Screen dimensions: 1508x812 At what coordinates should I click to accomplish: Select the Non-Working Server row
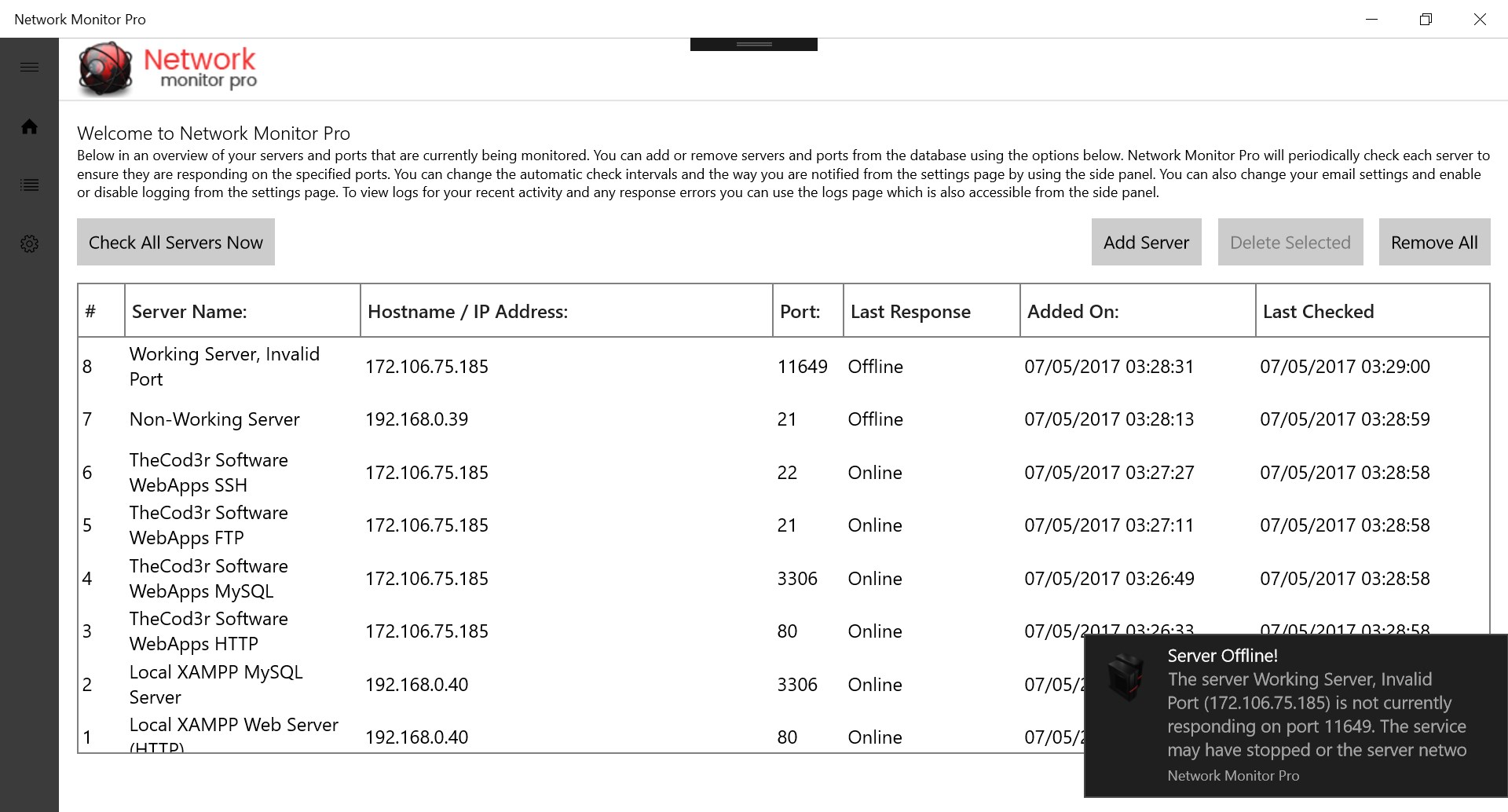tap(783, 419)
